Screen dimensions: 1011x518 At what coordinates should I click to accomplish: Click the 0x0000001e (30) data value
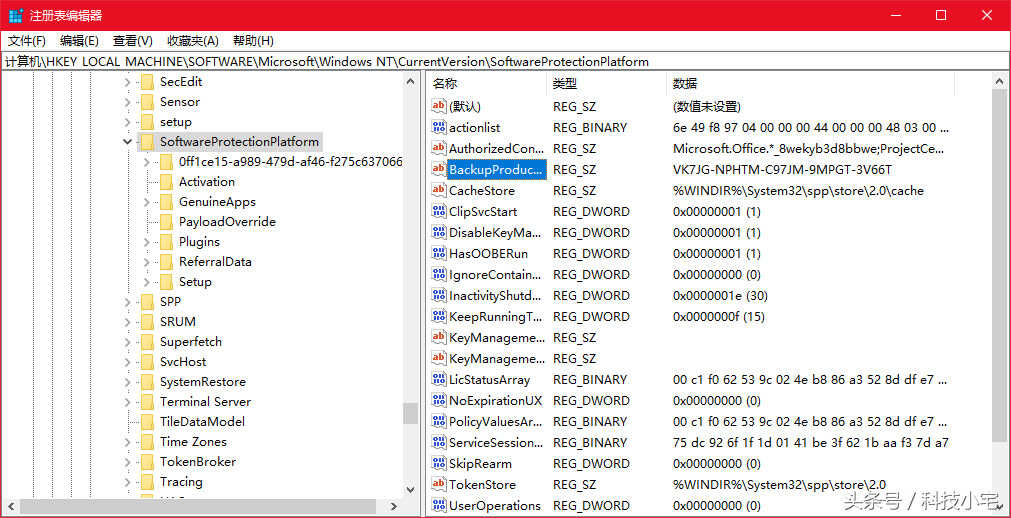pyautogui.click(x=720, y=295)
